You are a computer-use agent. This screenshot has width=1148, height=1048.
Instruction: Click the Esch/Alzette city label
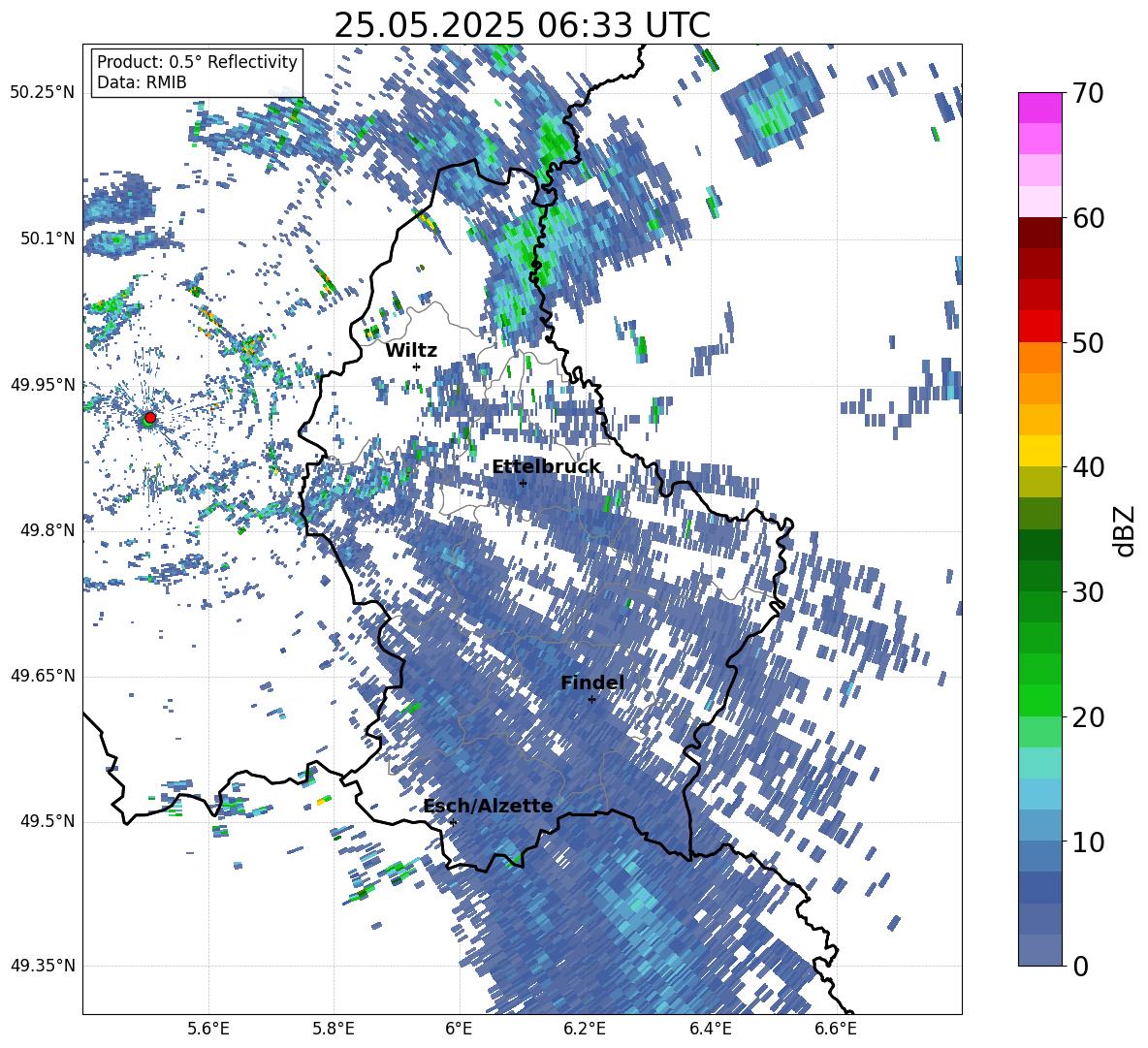coord(489,806)
